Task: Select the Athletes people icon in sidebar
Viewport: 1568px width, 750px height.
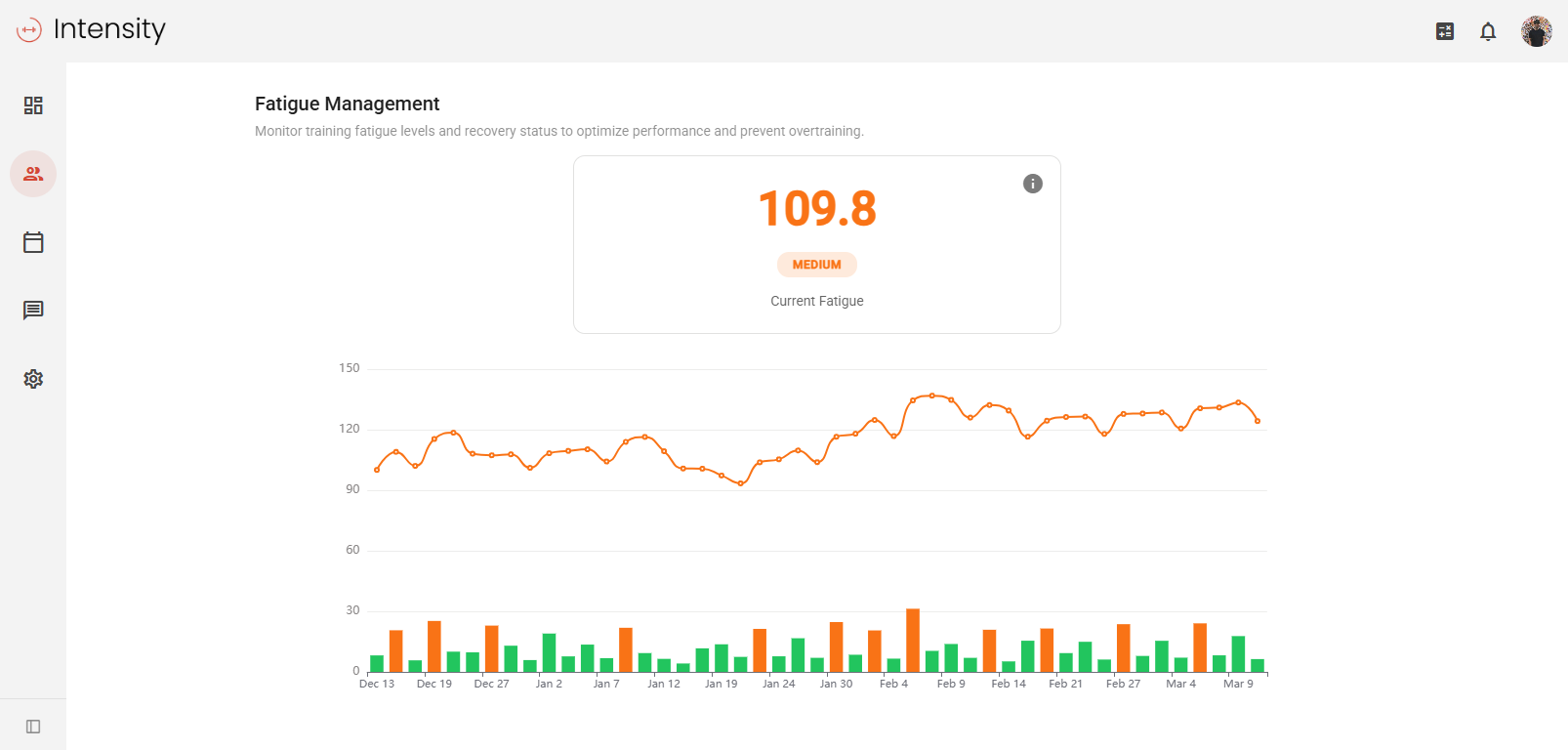Action: click(x=33, y=174)
